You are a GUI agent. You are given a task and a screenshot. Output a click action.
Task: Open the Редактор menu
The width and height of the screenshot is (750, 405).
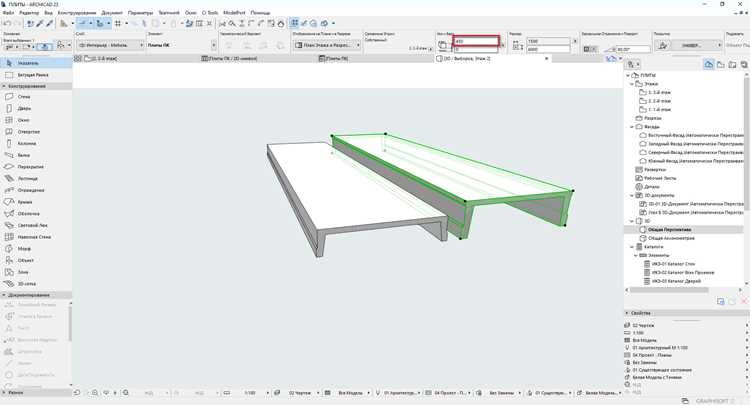(x=29, y=13)
